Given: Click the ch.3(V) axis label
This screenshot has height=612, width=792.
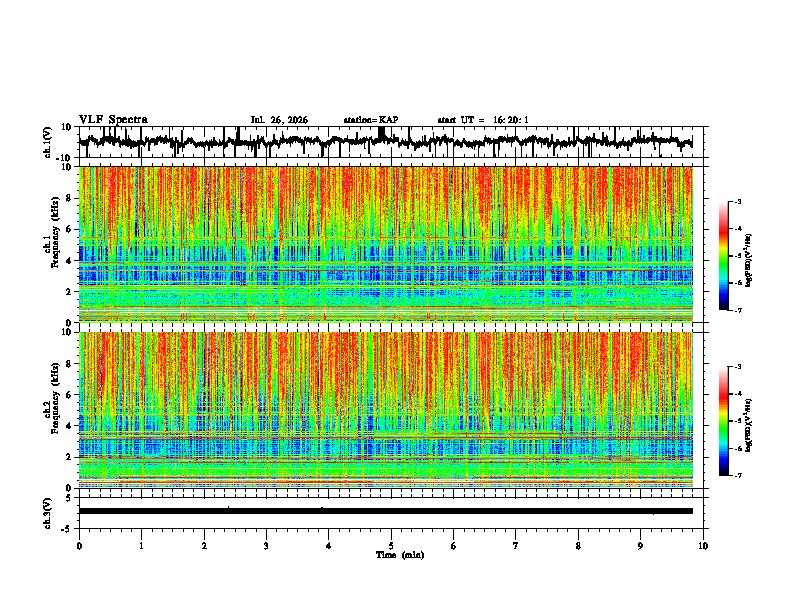Looking at the screenshot, I should point(48,513).
